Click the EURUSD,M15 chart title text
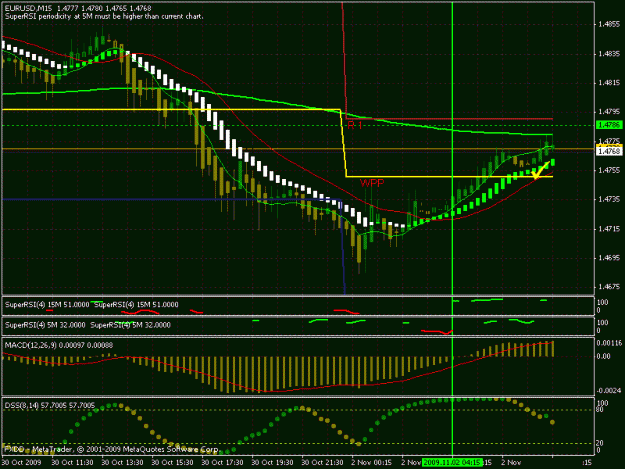Viewport: 625px width, 469px height. [28, 8]
